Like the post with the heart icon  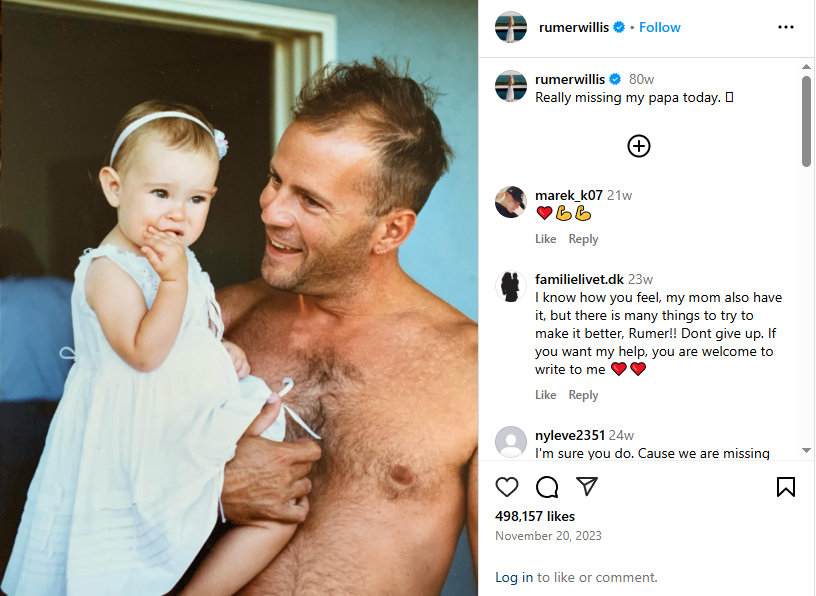(x=506, y=487)
